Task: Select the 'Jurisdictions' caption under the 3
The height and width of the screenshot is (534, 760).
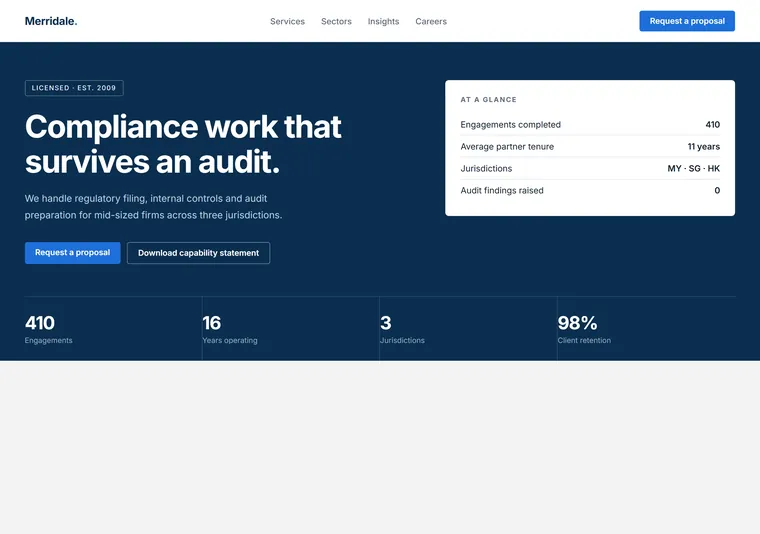Action: (402, 340)
